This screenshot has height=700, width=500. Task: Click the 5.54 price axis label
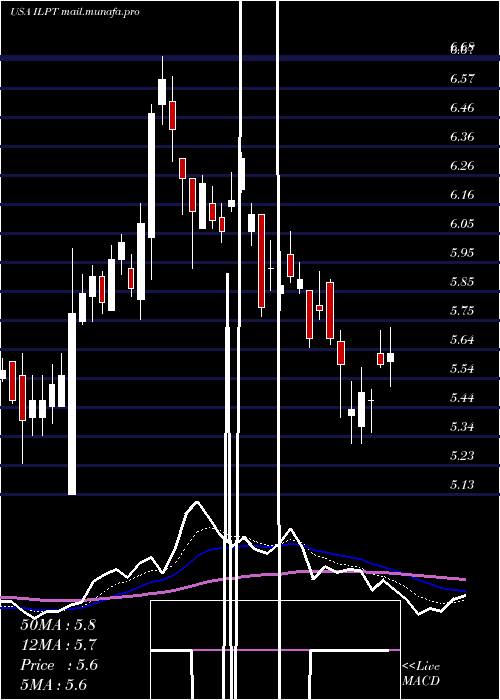[462, 369]
